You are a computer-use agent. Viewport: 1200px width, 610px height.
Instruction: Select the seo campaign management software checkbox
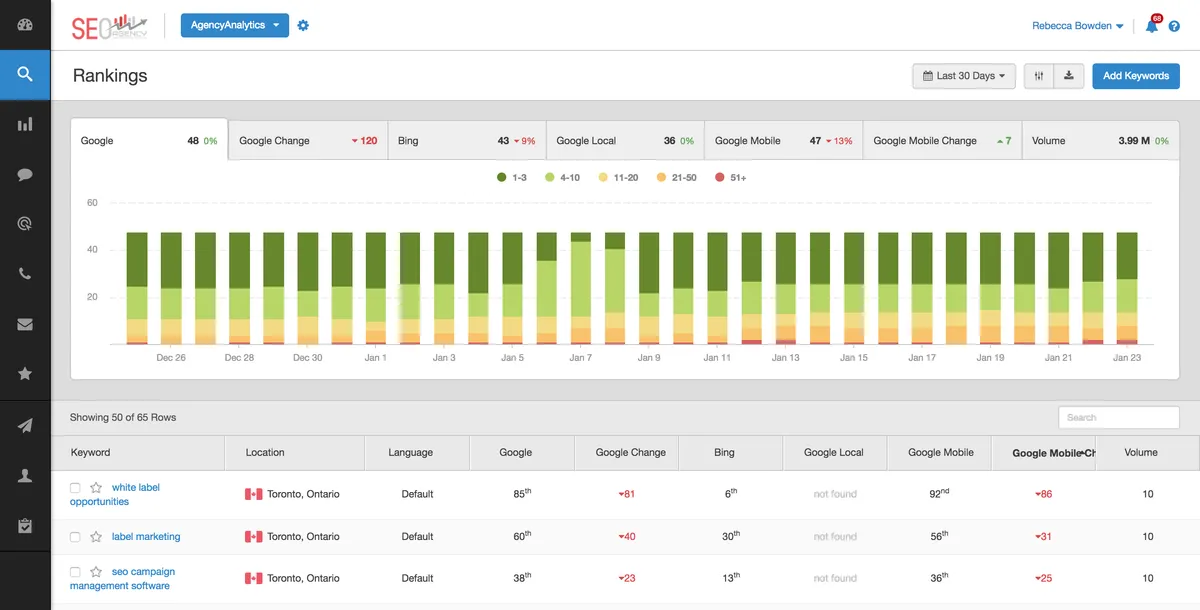tap(75, 572)
